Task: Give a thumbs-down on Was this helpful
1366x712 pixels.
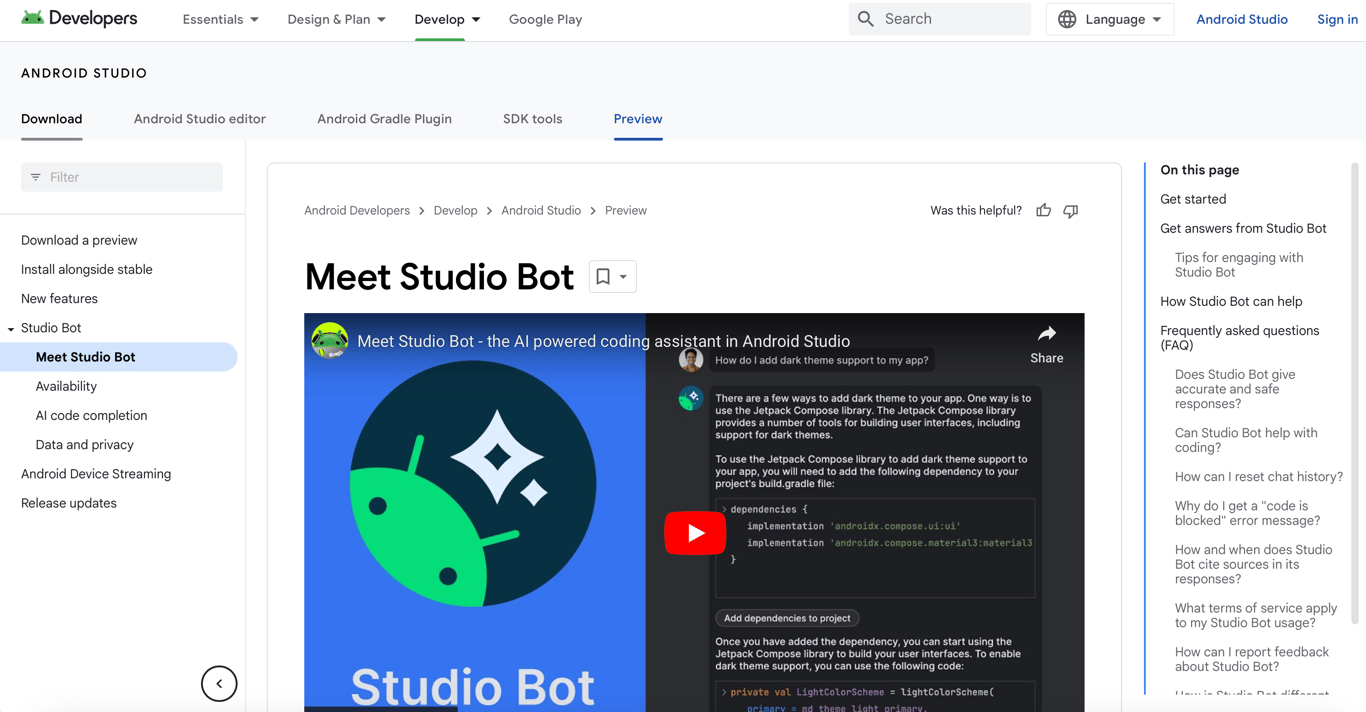Action: (1070, 210)
